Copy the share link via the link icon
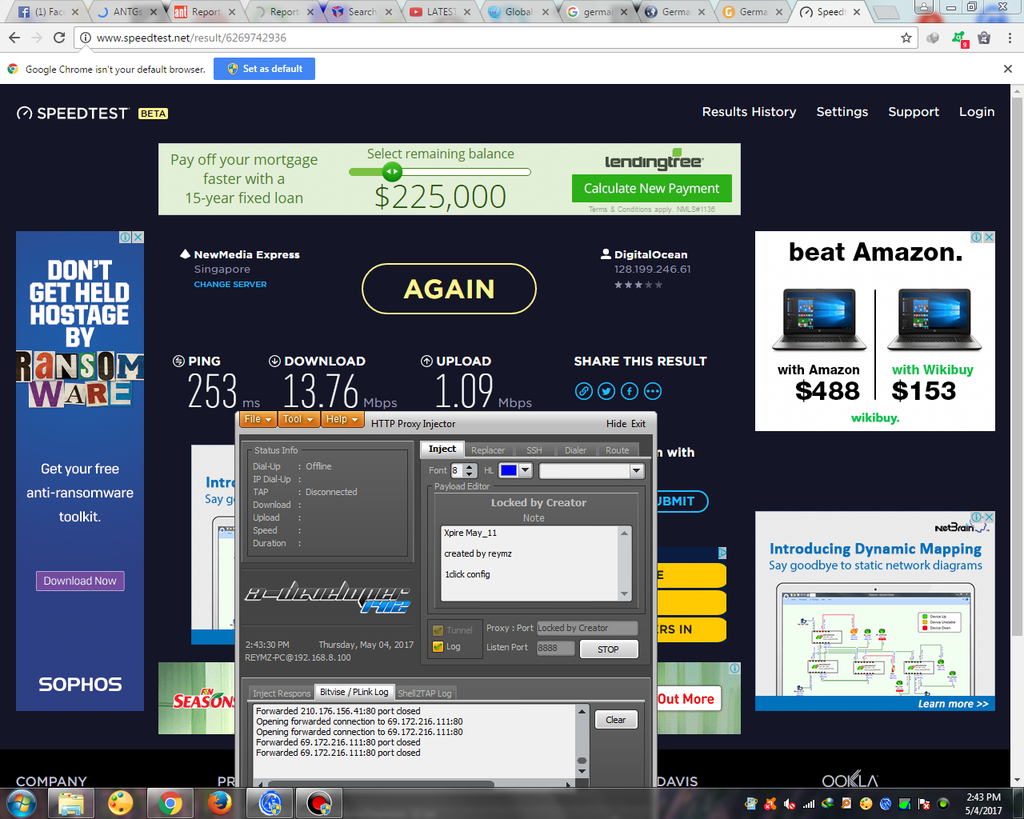Screen dimensions: 1024x819 point(584,391)
